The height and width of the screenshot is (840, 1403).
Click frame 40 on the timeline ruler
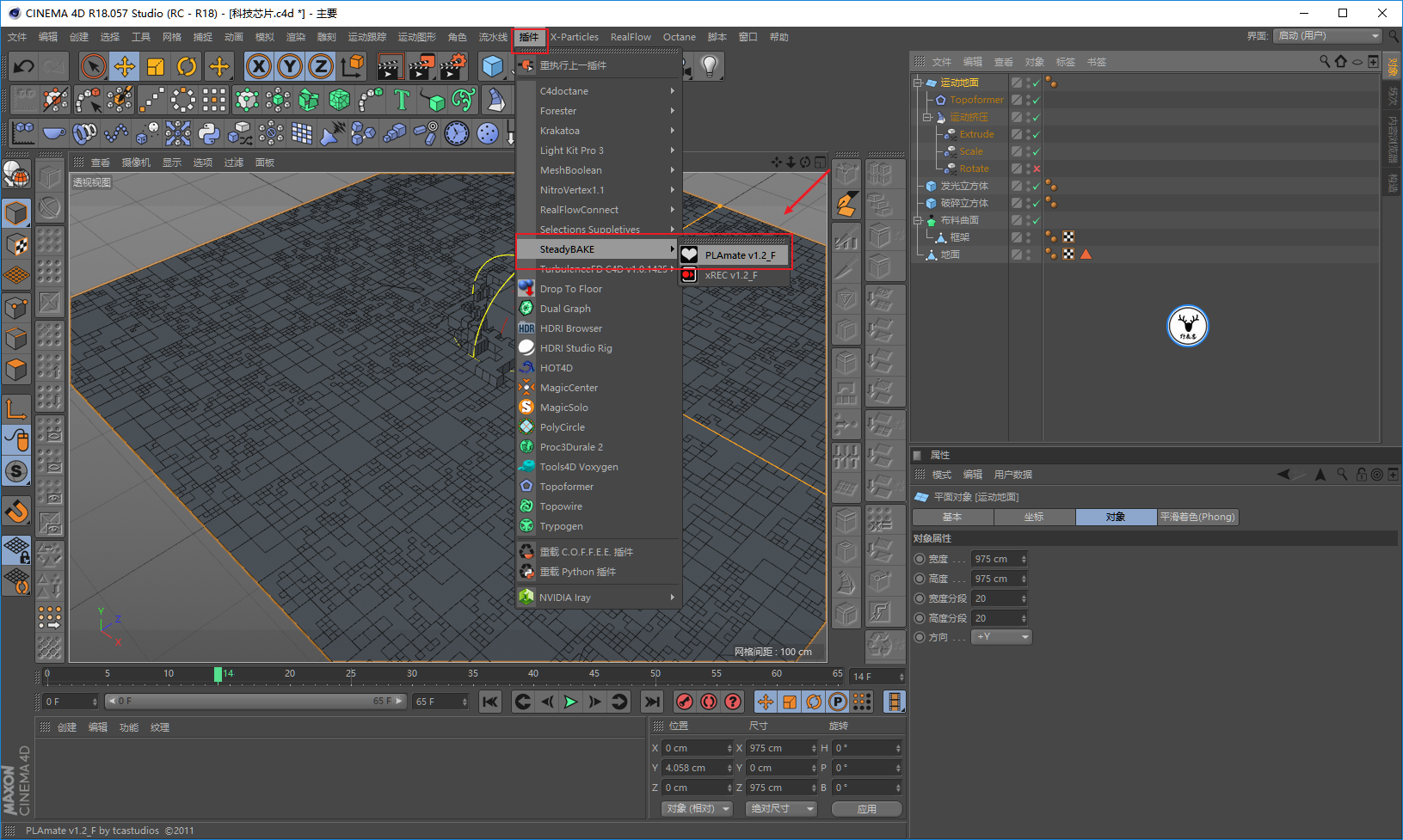point(533,673)
